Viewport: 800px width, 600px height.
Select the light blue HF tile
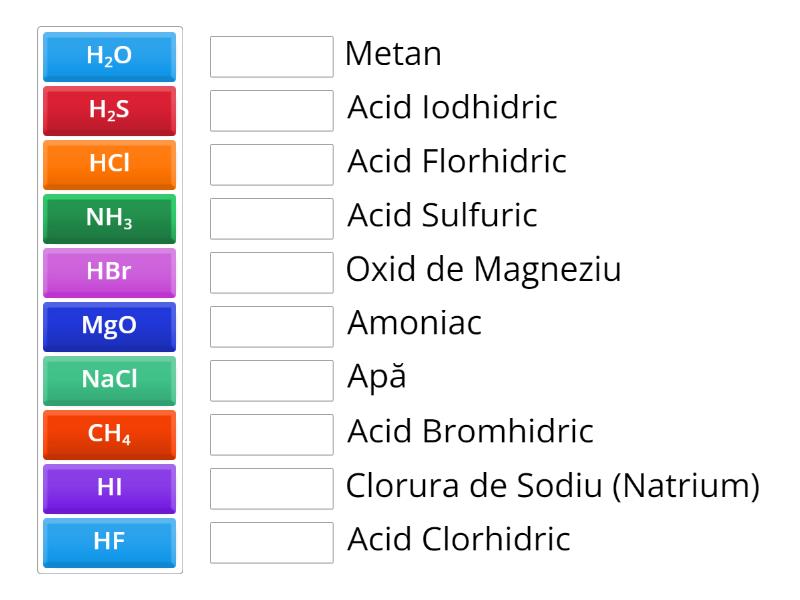(110, 543)
